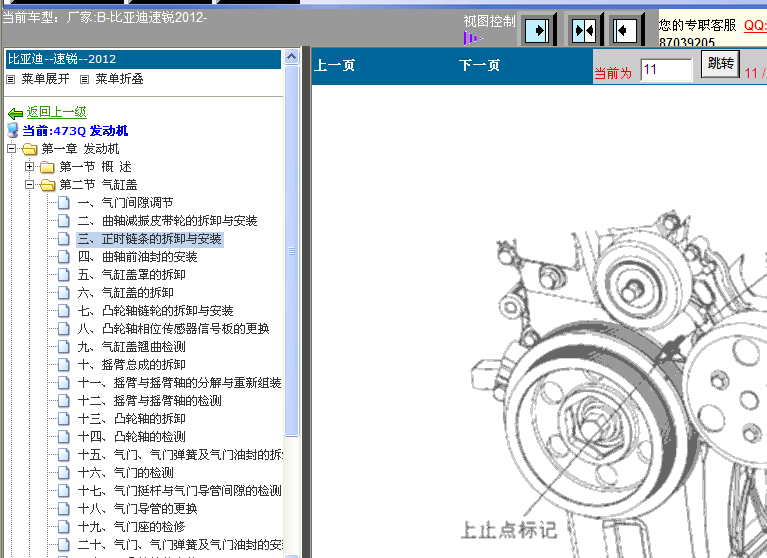The height and width of the screenshot is (558, 767).
Task: Click the right-arrow view control icon
Action: [537, 30]
